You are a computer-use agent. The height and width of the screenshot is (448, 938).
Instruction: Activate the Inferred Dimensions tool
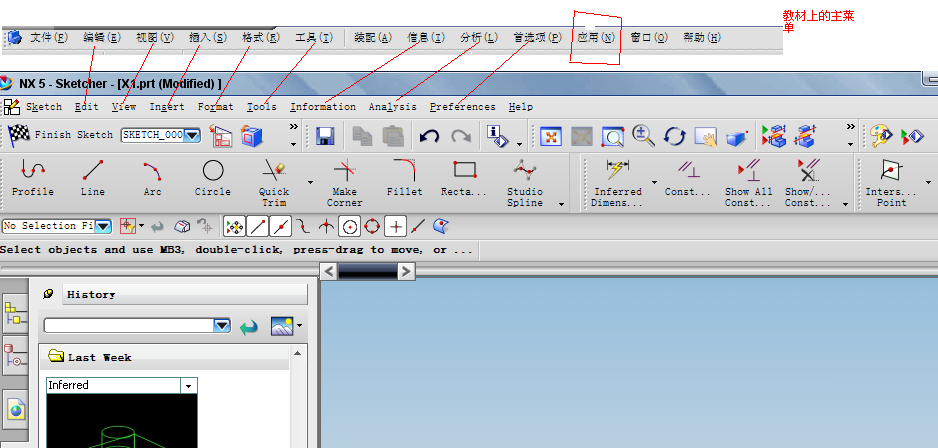[617, 182]
